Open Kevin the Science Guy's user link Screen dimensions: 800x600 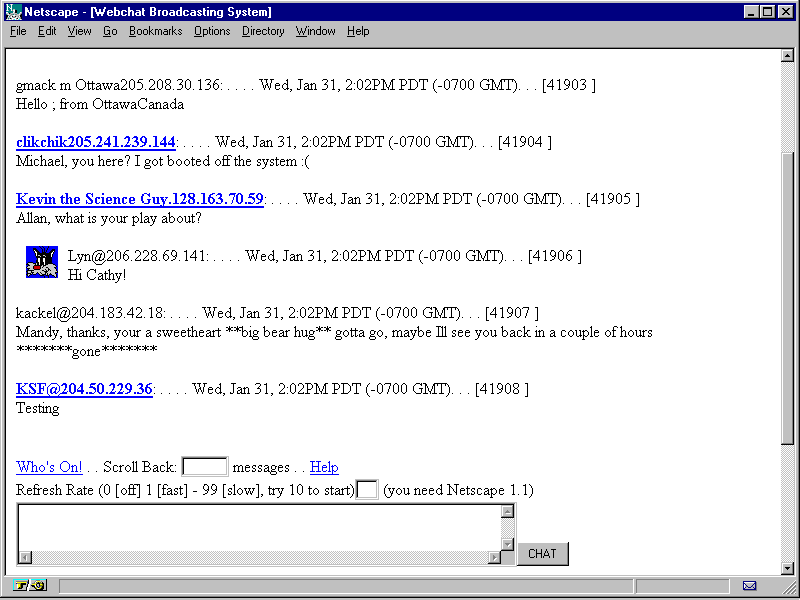139,199
